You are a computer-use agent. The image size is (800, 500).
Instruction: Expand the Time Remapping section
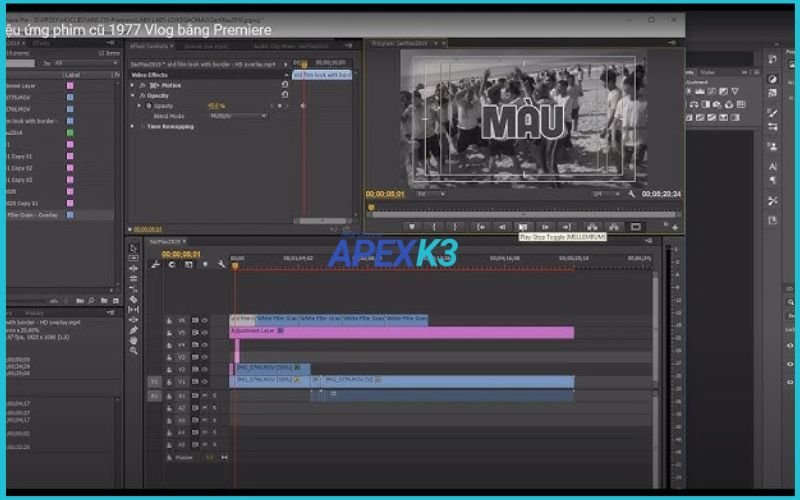coord(133,127)
